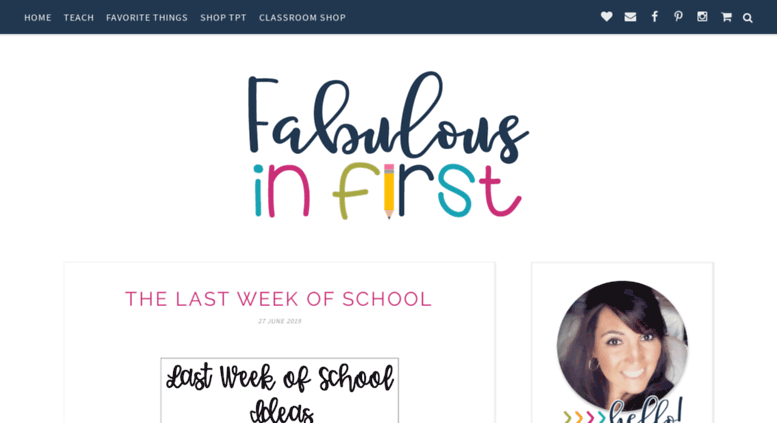Visit the Facebook page icon
The image size is (777, 423).
655,17
